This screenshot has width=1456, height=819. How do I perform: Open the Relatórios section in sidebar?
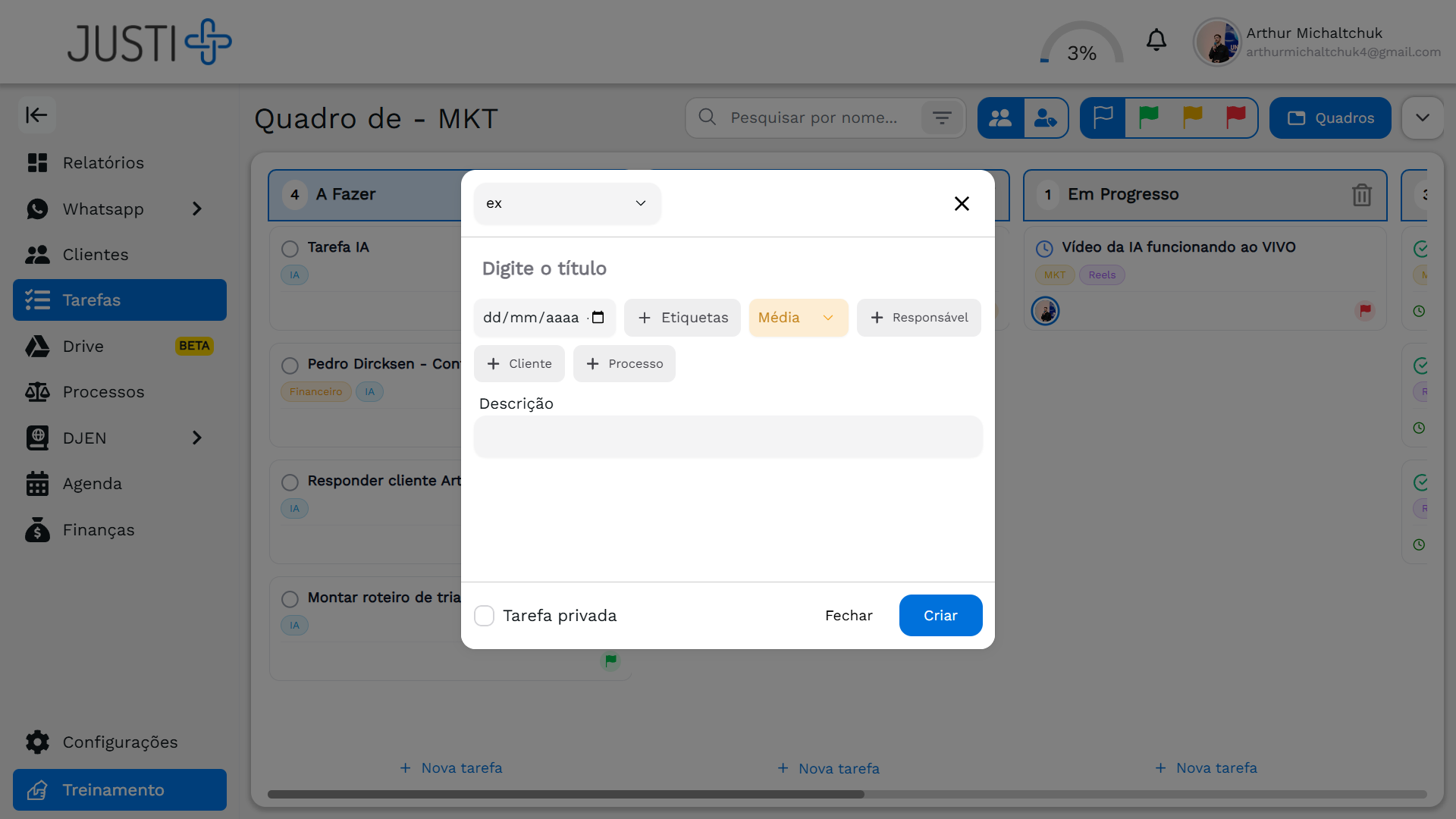103,162
